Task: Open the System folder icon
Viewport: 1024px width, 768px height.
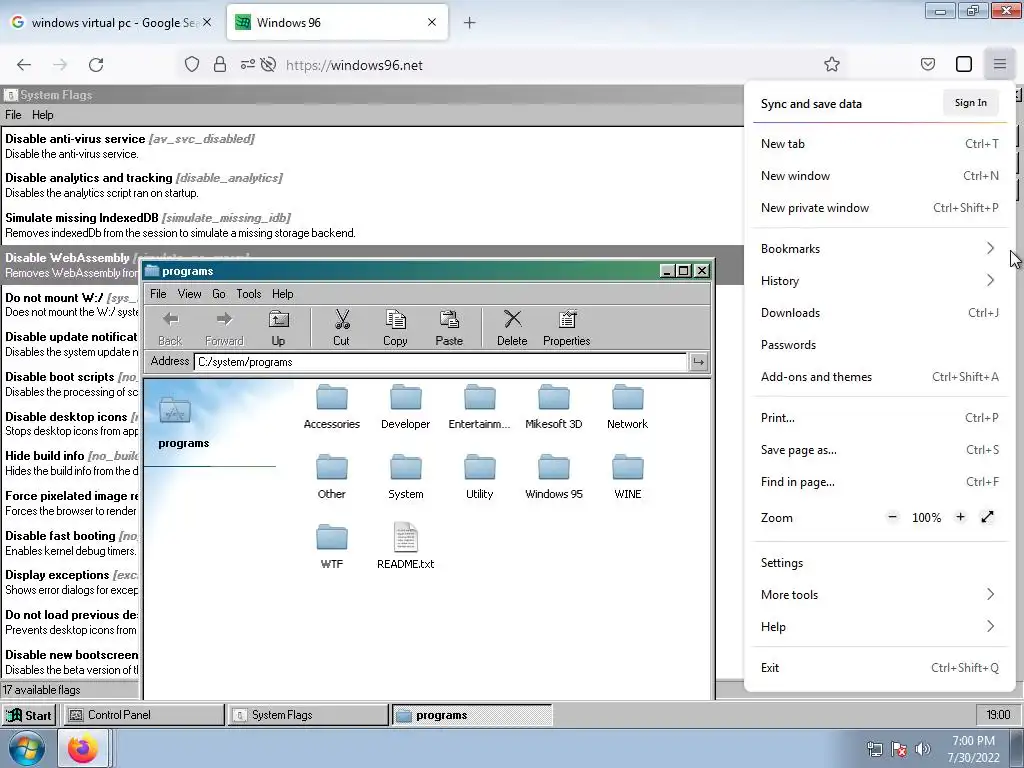Action: [x=406, y=477]
